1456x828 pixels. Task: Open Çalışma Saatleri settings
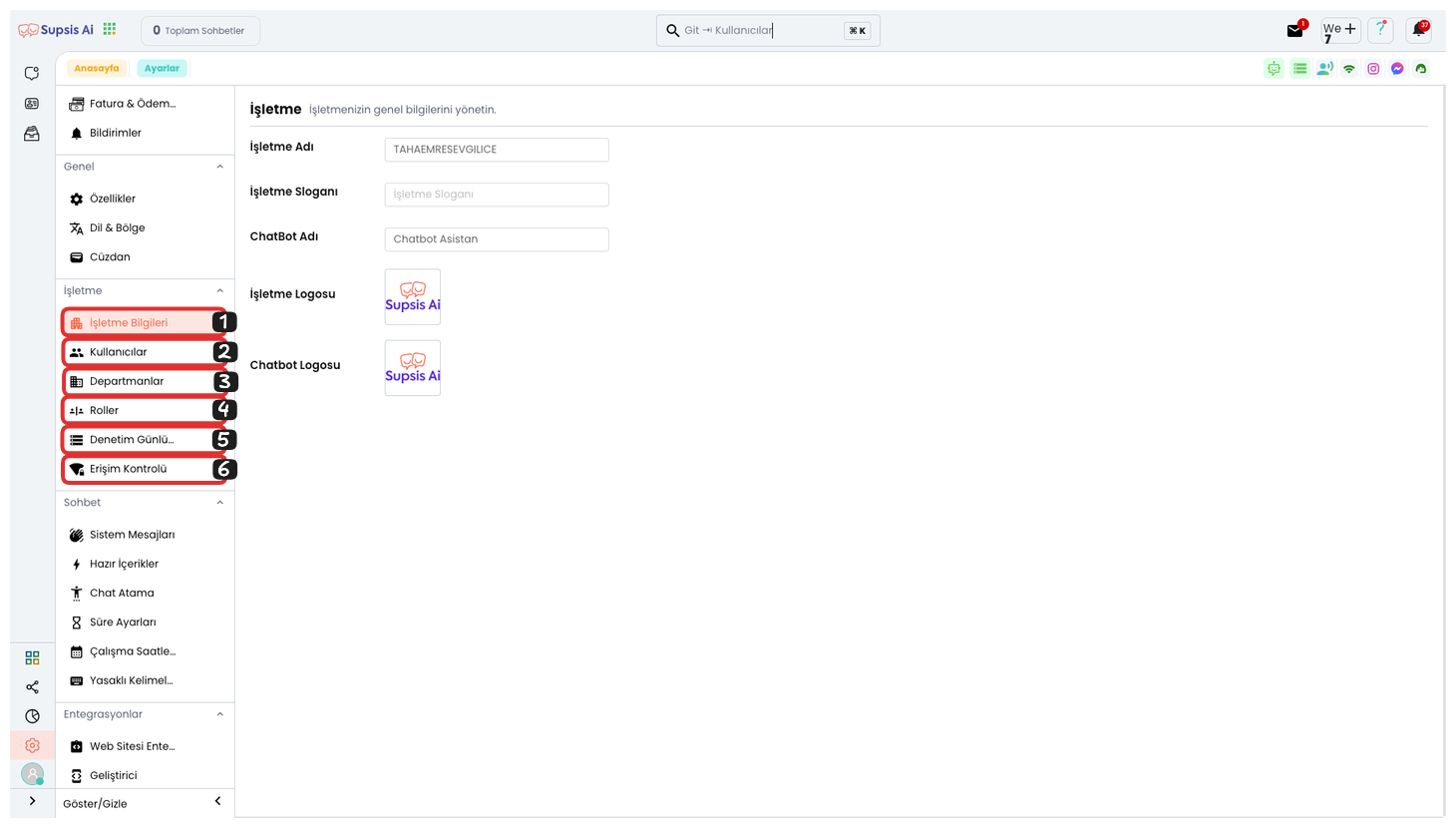click(x=145, y=651)
